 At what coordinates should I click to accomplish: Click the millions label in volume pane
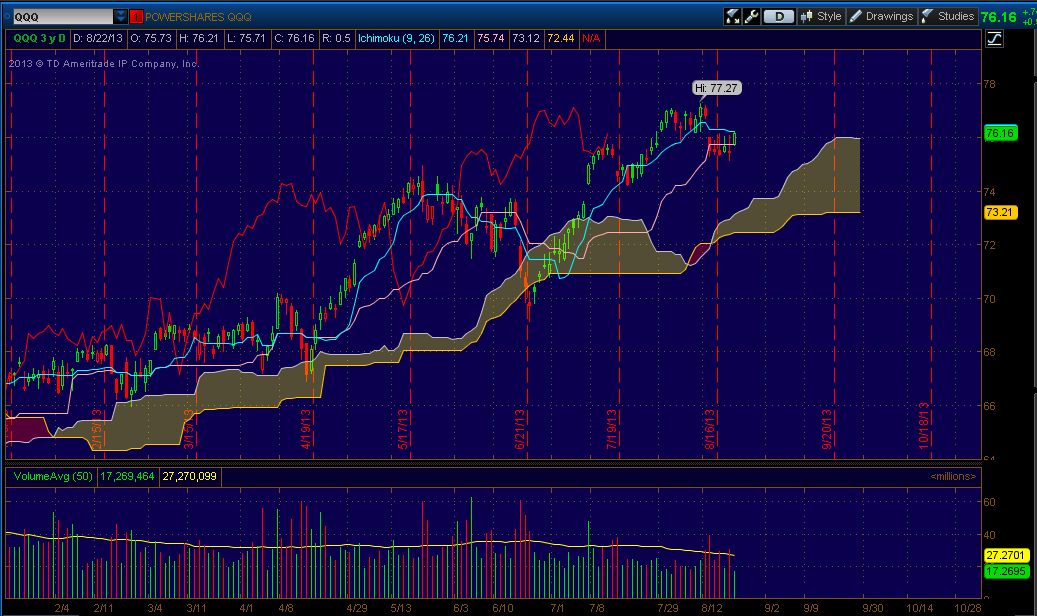[953, 476]
